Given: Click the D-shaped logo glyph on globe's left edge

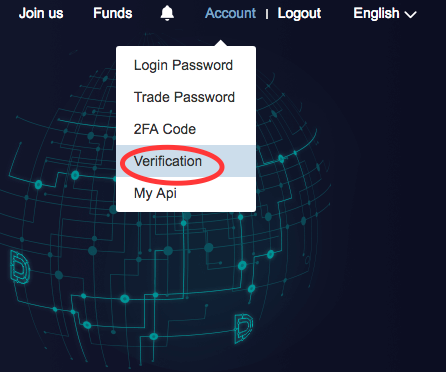Looking at the screenshot, I should pos(20,267).
